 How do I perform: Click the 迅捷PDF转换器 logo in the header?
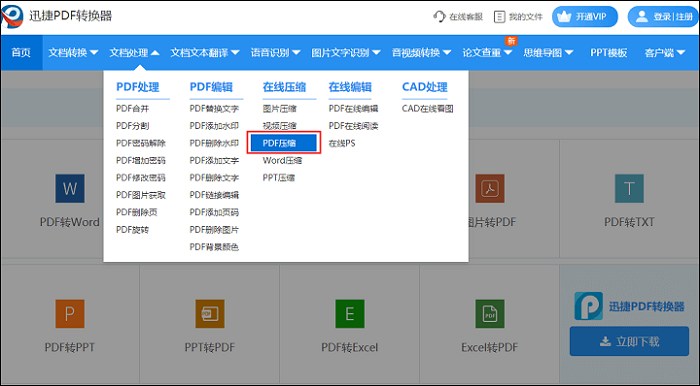(x=12, y=17)
